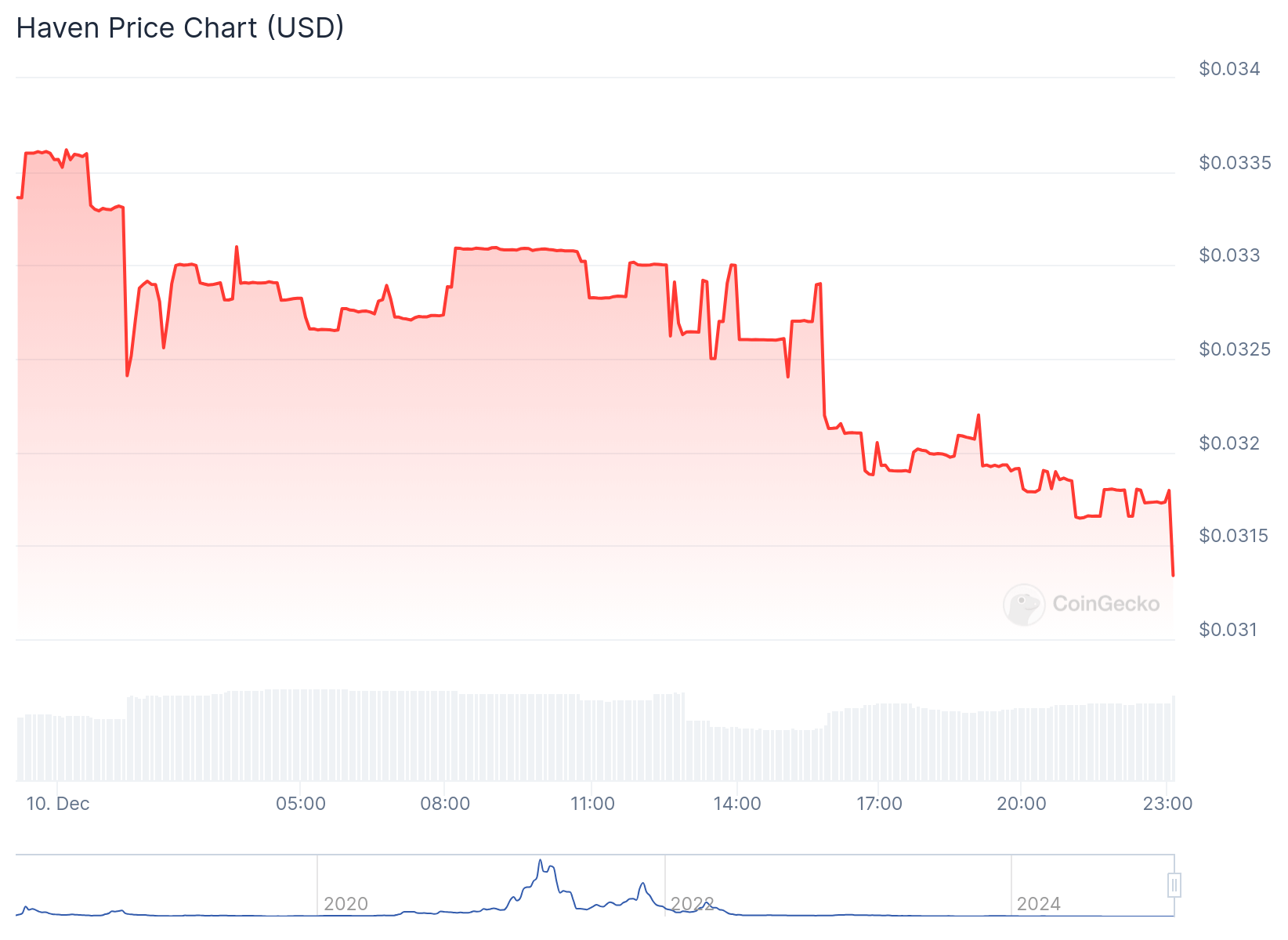Image resolution: width=1288 pixels, height=940 pixels.
Task: Click the 17:00 time axis label
Action: (x=879, y=804)
